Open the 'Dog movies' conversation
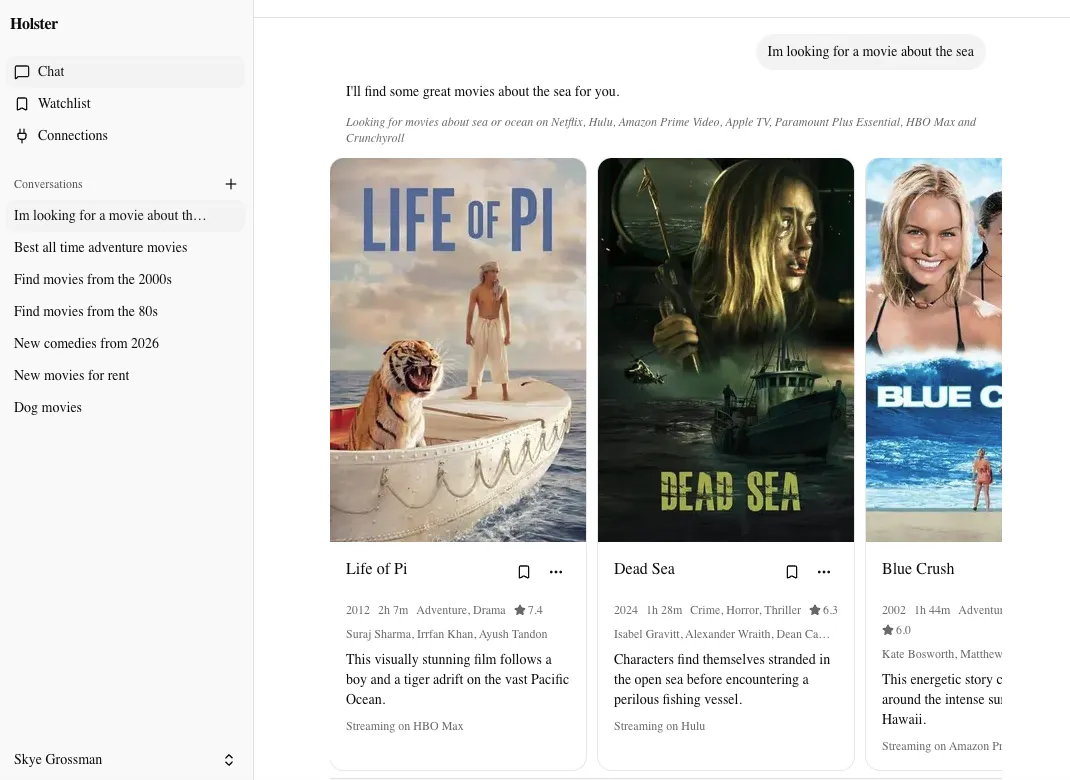1070x780 pixels. (x=126, y=408)
